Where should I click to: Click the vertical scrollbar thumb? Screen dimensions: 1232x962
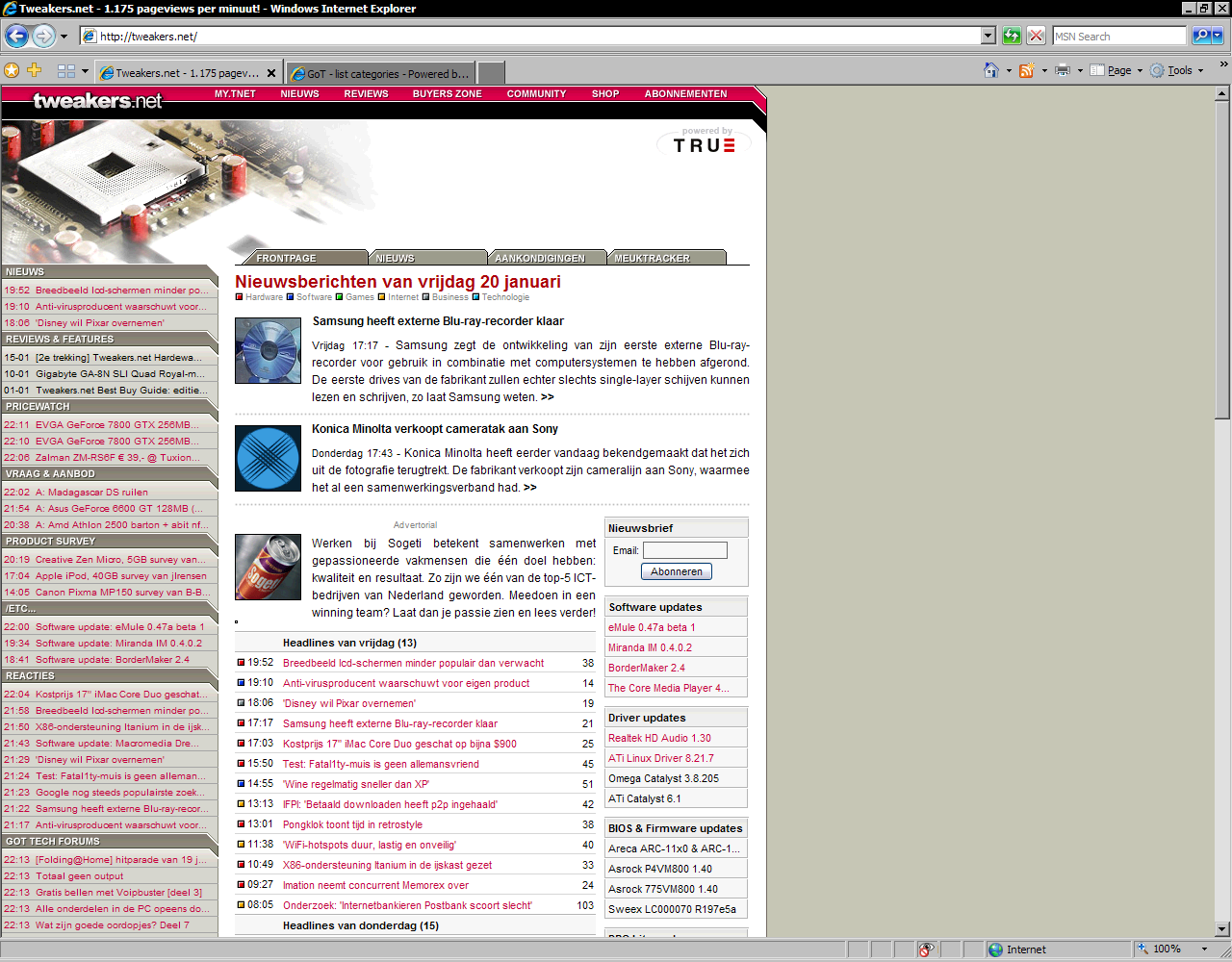pyautogui.click(x=1222, y=260)
